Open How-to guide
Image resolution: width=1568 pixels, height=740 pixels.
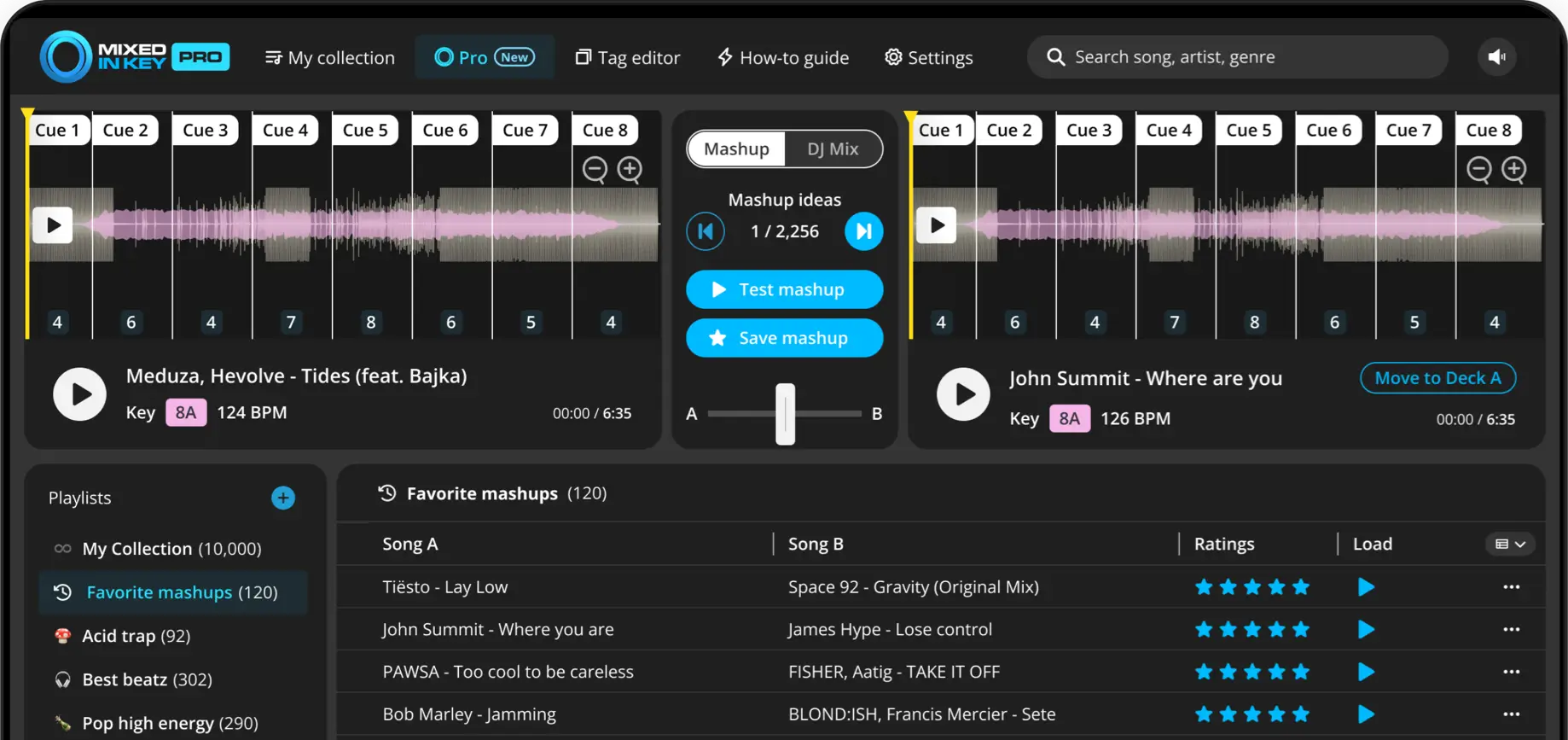783,57
